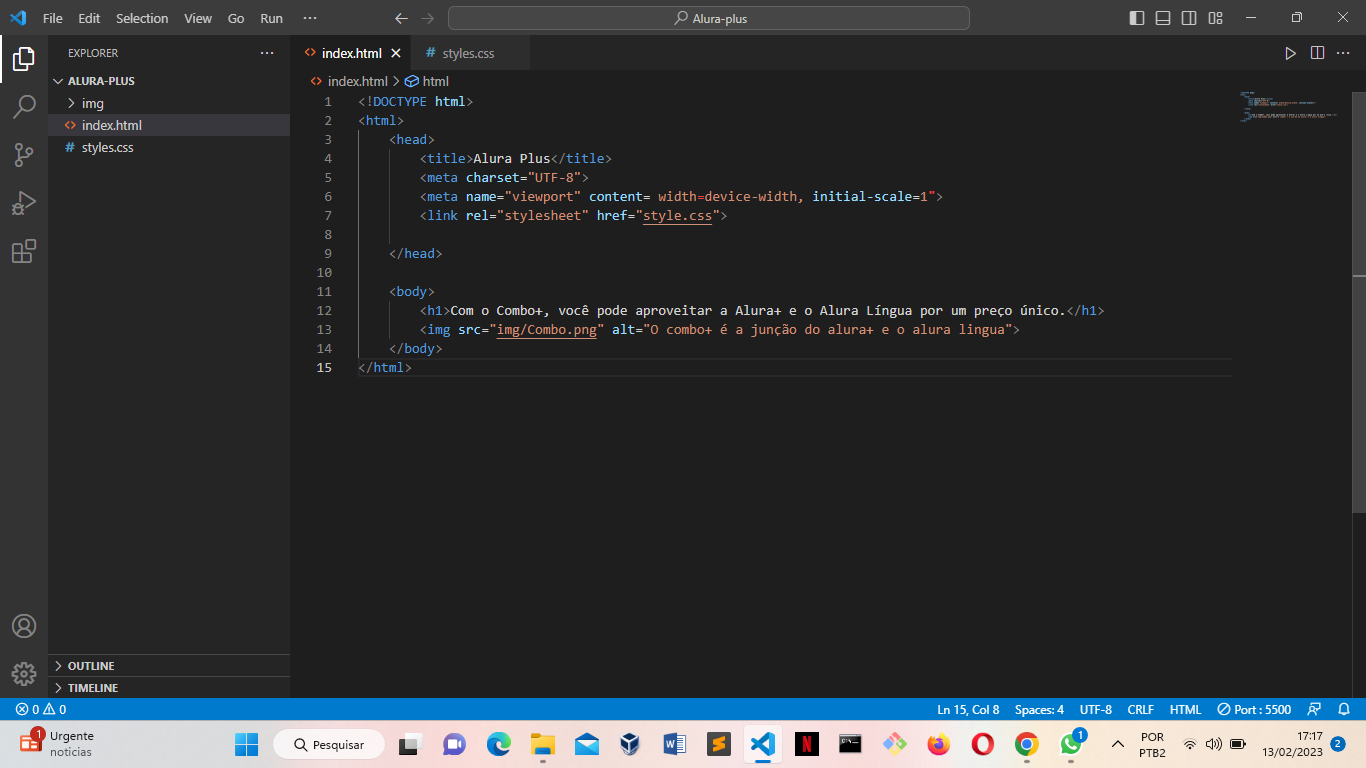
Task: Open Windows Start button
Action: (246, 744)
